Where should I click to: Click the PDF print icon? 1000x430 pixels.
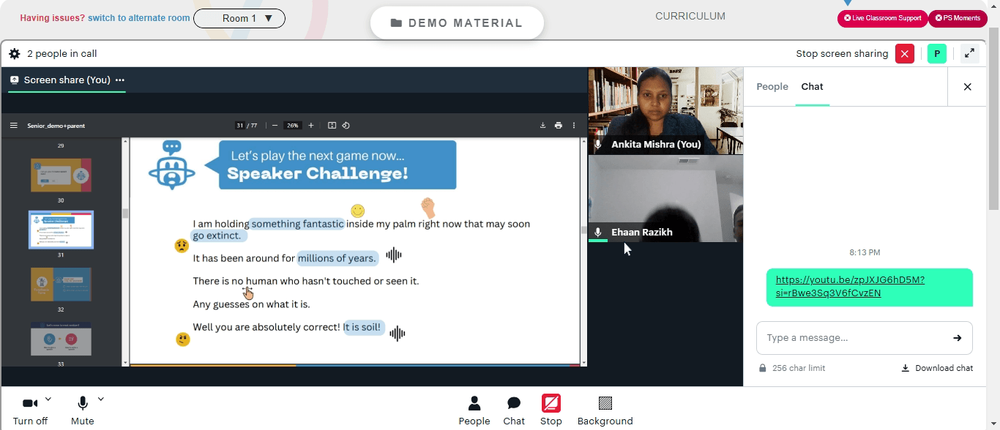[x=558, y=125]
